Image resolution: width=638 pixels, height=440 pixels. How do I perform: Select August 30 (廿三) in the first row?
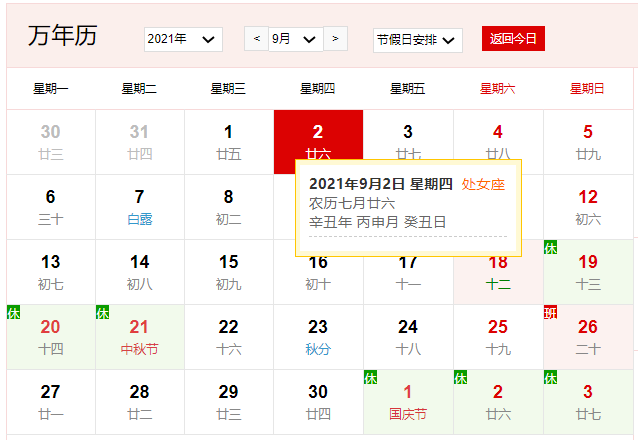(51, 142)
